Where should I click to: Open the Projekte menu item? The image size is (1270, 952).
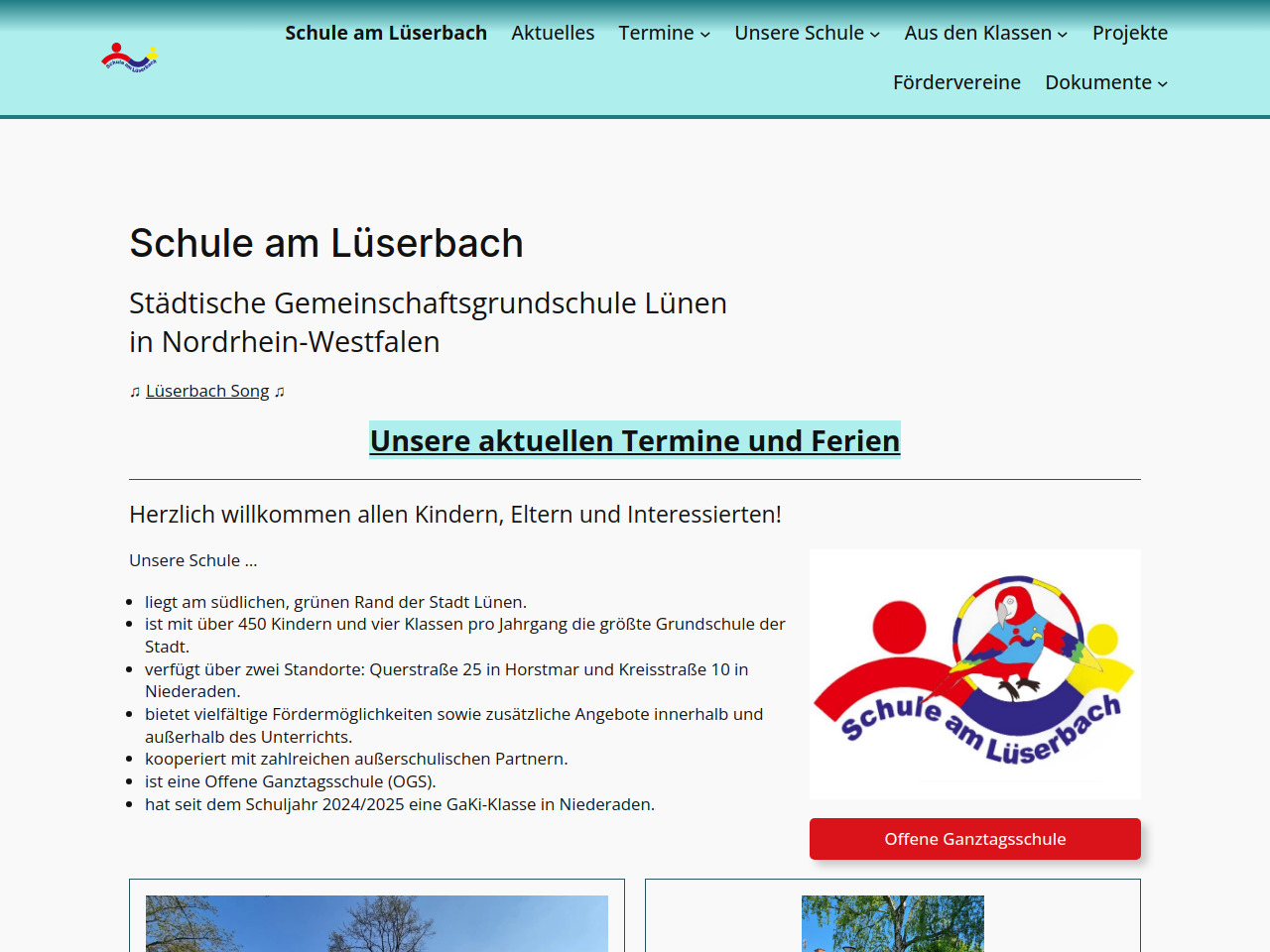(x=1129, y=33)
